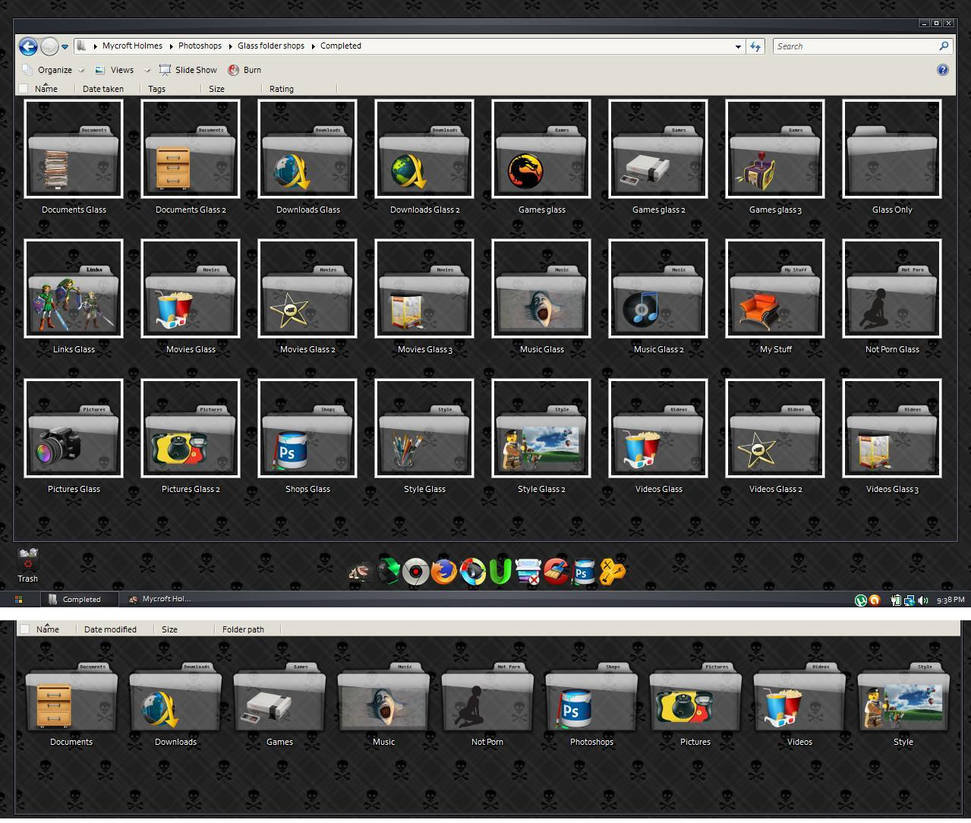Sort by the Date taken column
971x823 pixels.
point(103,89)
